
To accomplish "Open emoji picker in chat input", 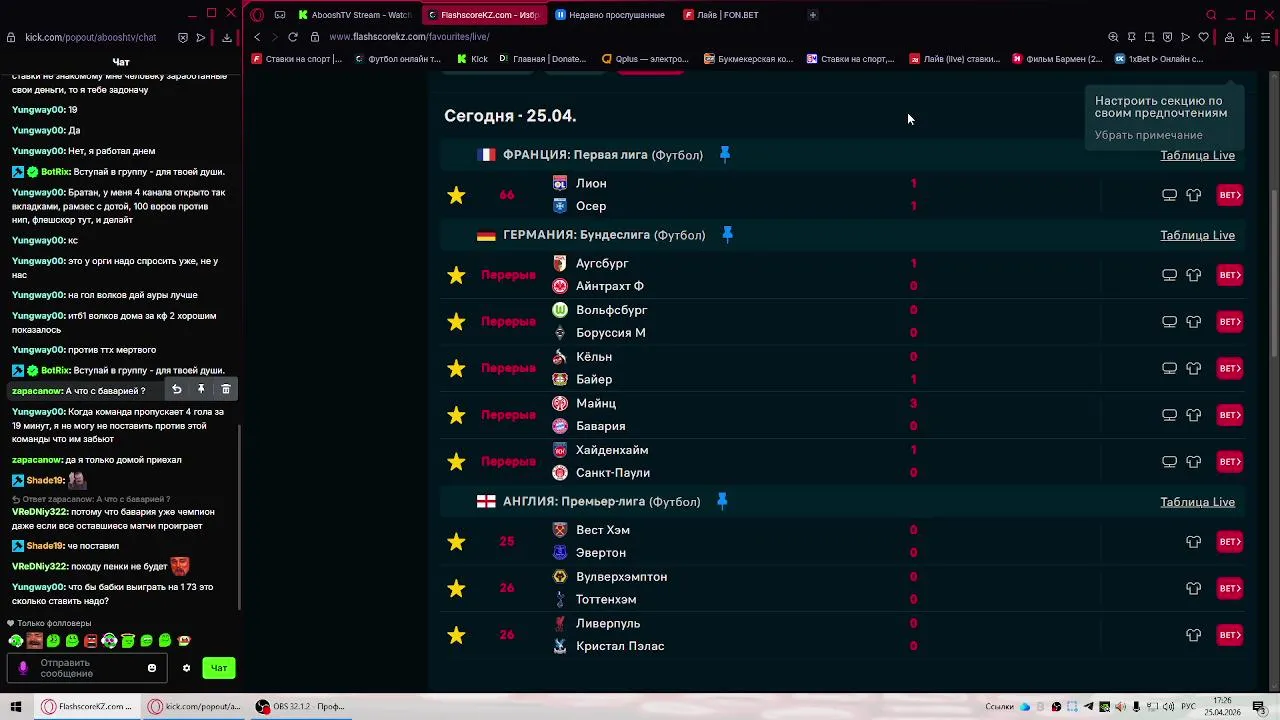I will [x=152, y=668].
